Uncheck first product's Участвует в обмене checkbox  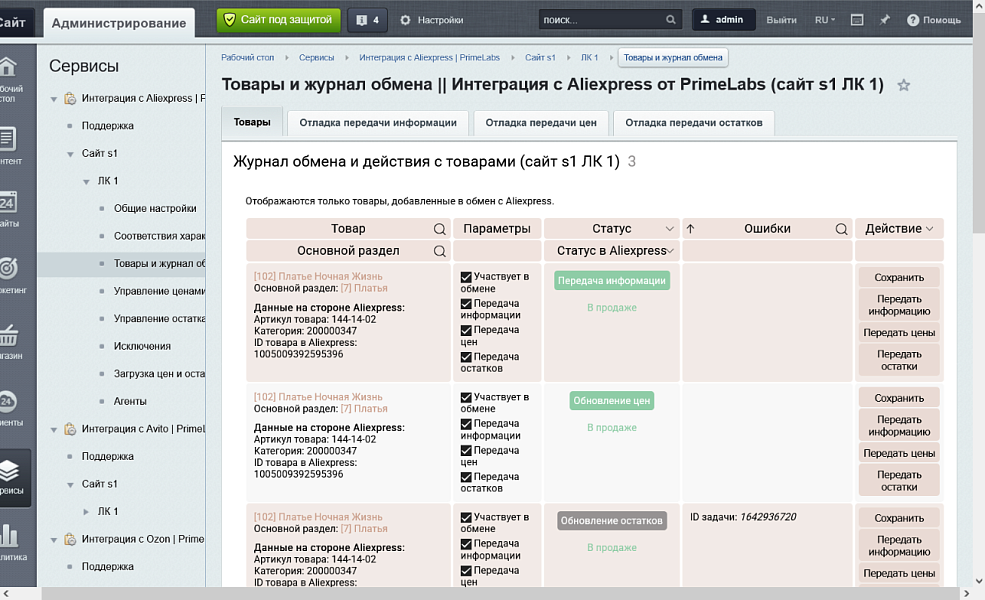[466, 277]
